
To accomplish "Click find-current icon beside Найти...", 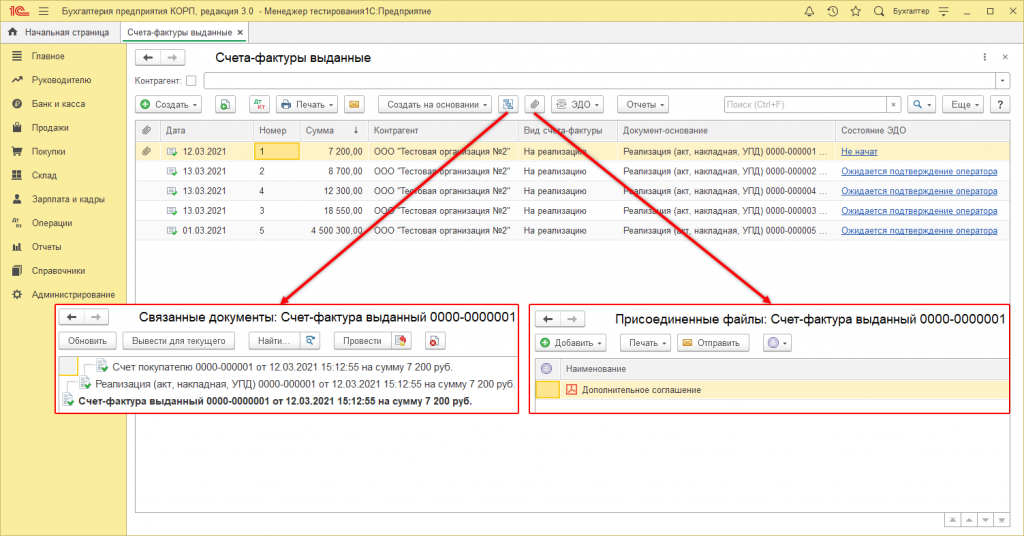I will click(310, 341).
